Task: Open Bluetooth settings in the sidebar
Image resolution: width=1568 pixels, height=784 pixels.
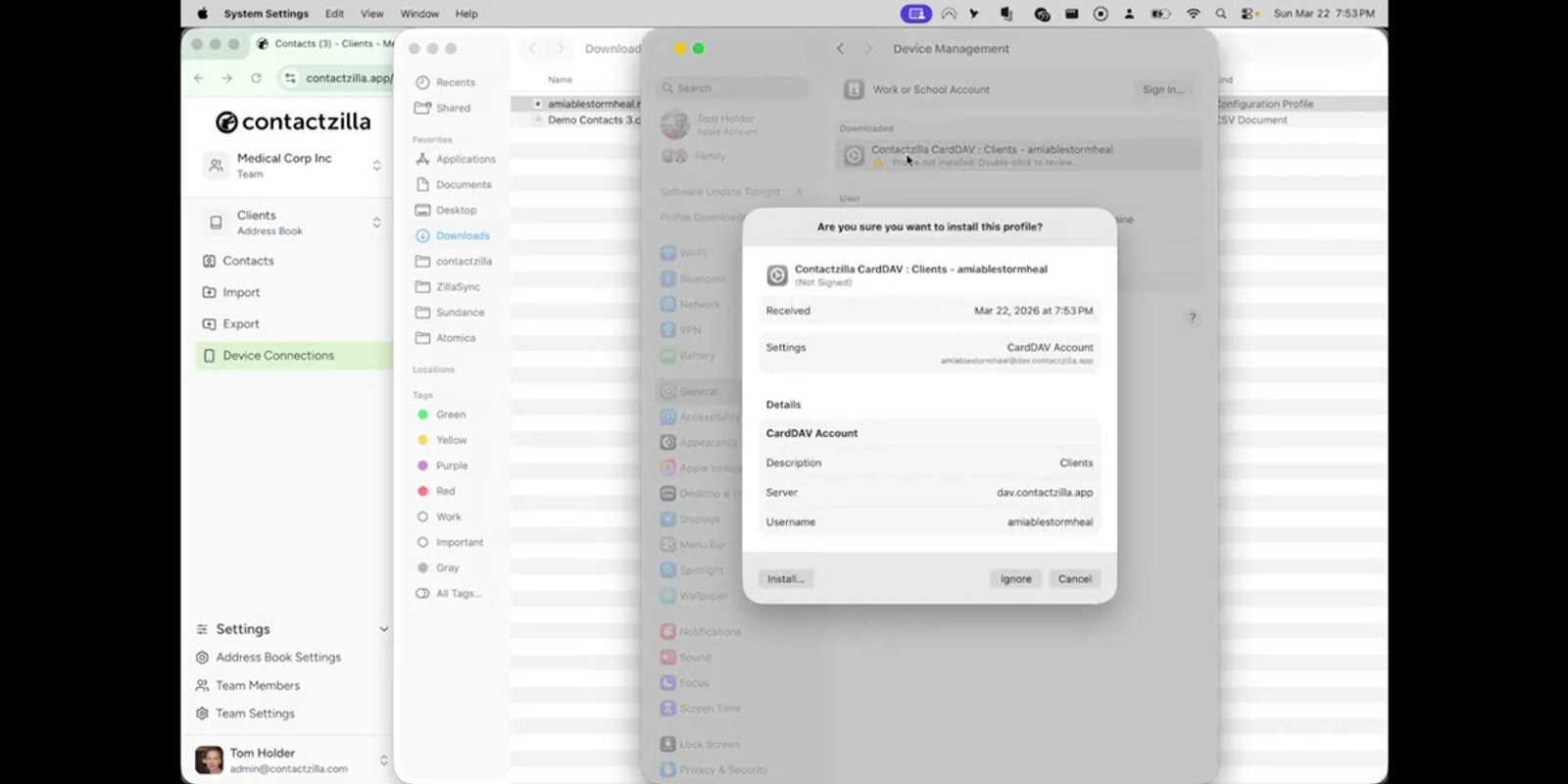Action: [694, 278]
